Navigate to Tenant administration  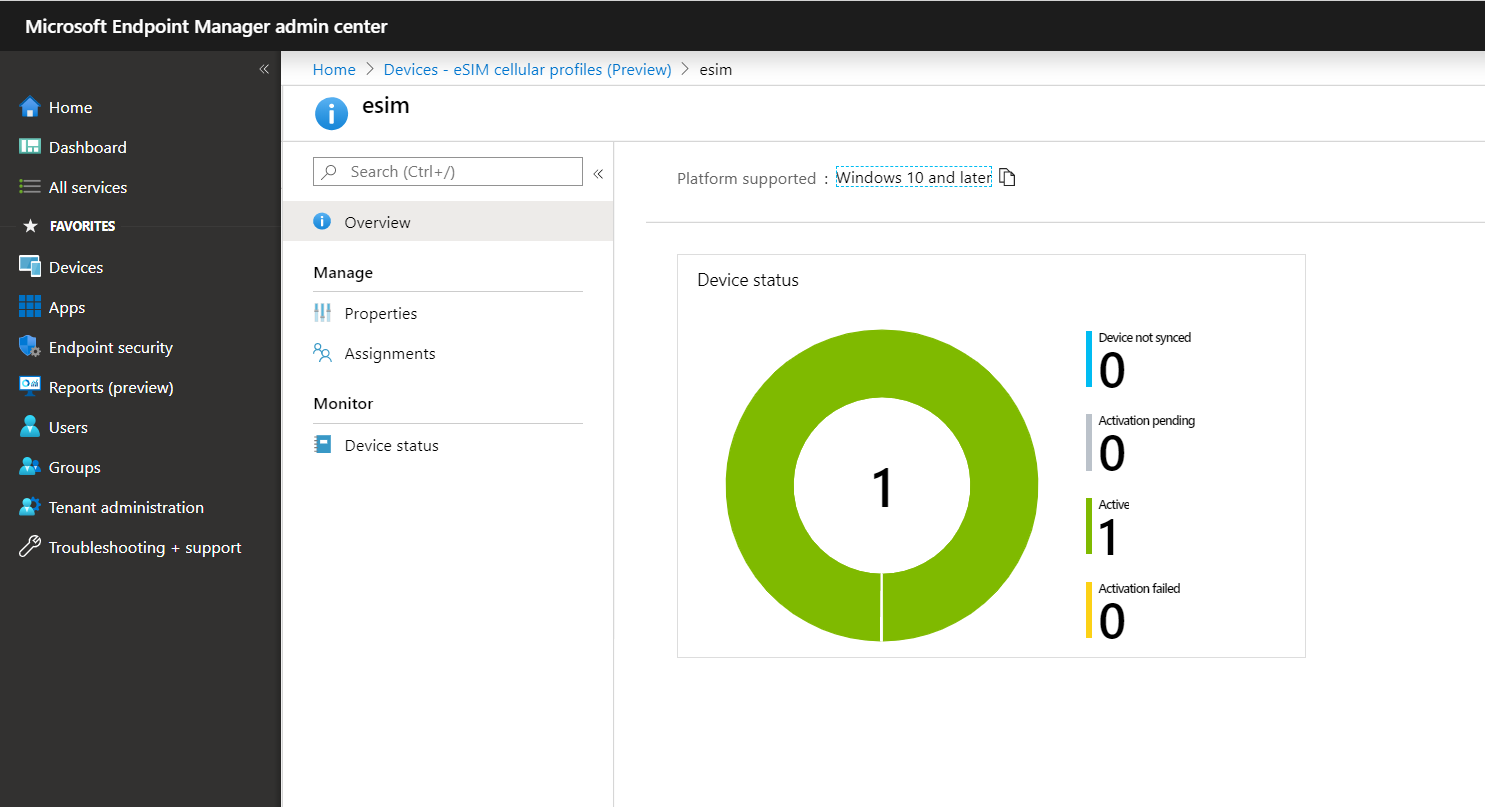tap(125, 507)
